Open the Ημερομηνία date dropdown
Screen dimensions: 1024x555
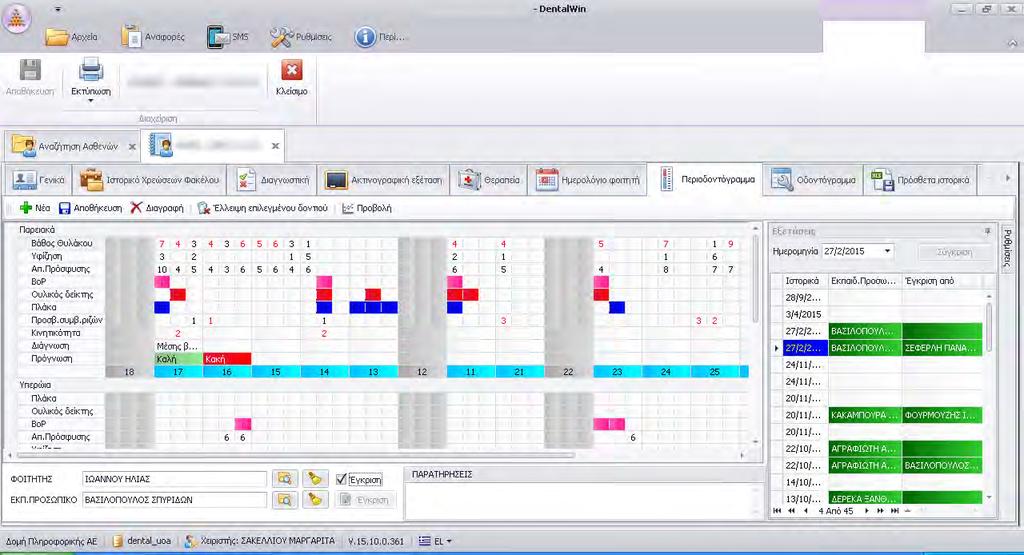coord(887,251)
